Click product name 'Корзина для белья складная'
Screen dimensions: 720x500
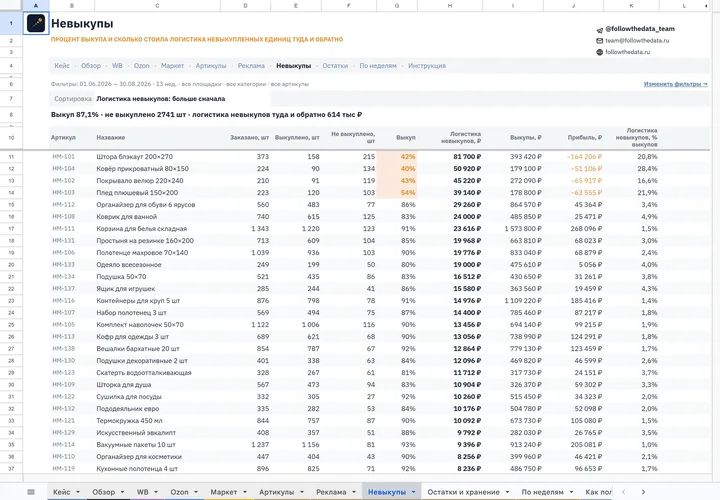tap(141, 229)
